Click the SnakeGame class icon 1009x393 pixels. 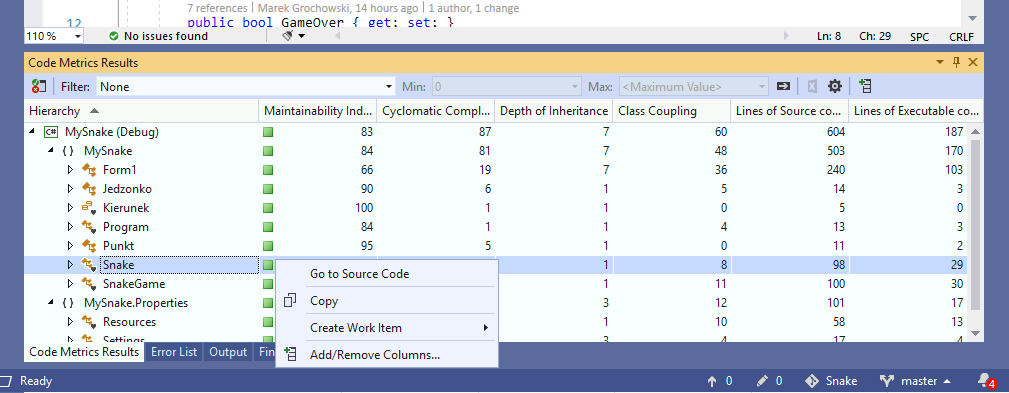pyautogui.click(x=89, y=284)
